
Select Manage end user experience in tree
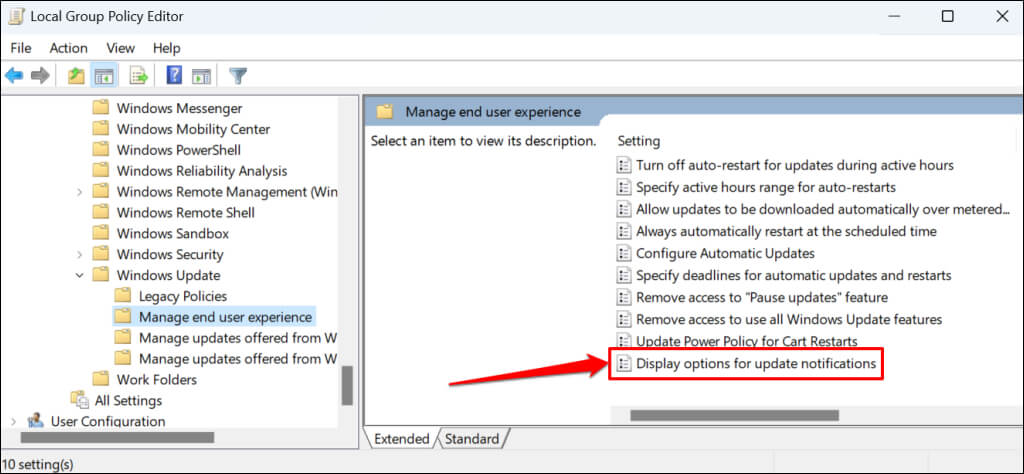tap(225, 317)
